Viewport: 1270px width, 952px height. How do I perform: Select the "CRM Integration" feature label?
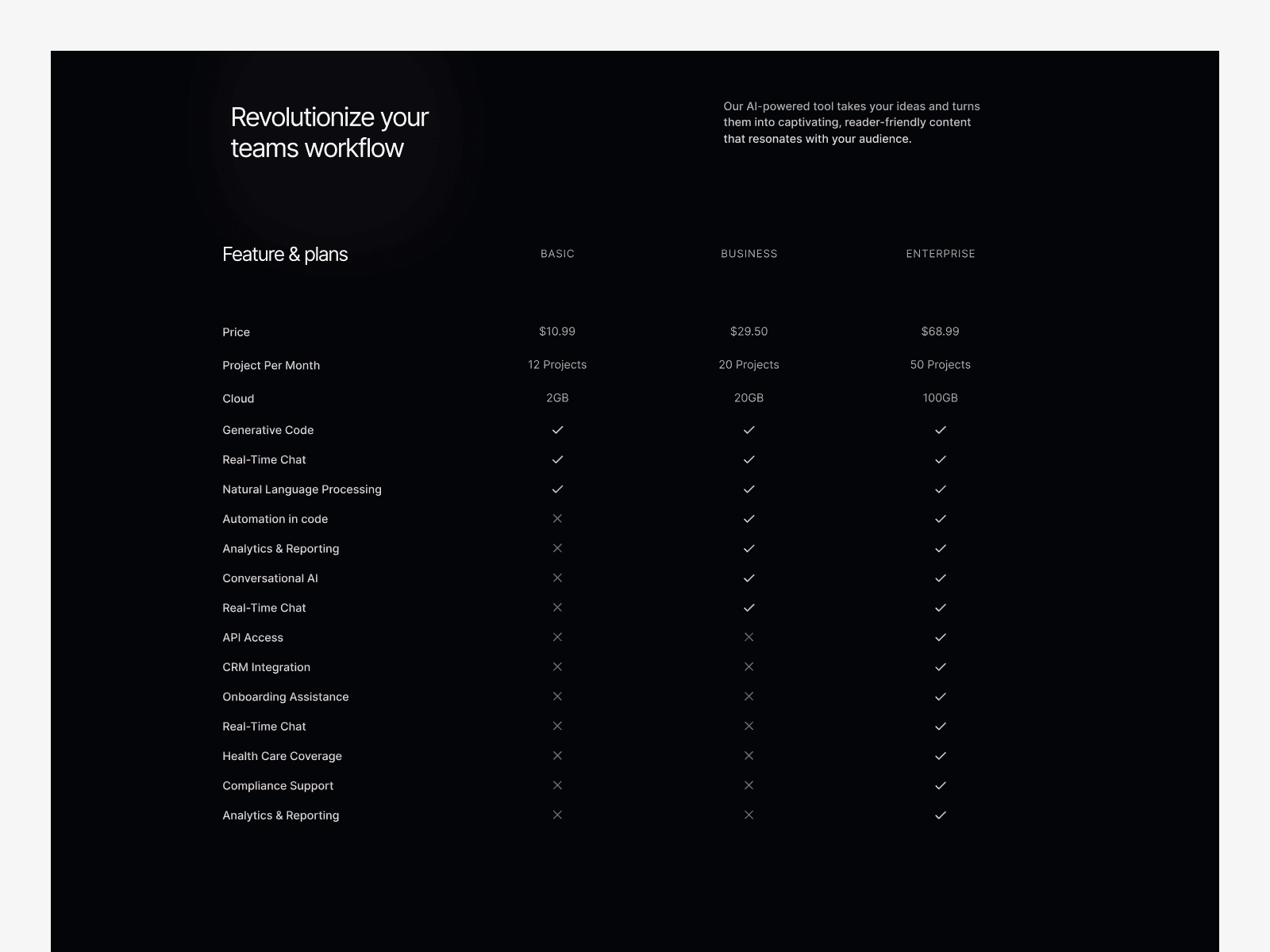point(266,667)
